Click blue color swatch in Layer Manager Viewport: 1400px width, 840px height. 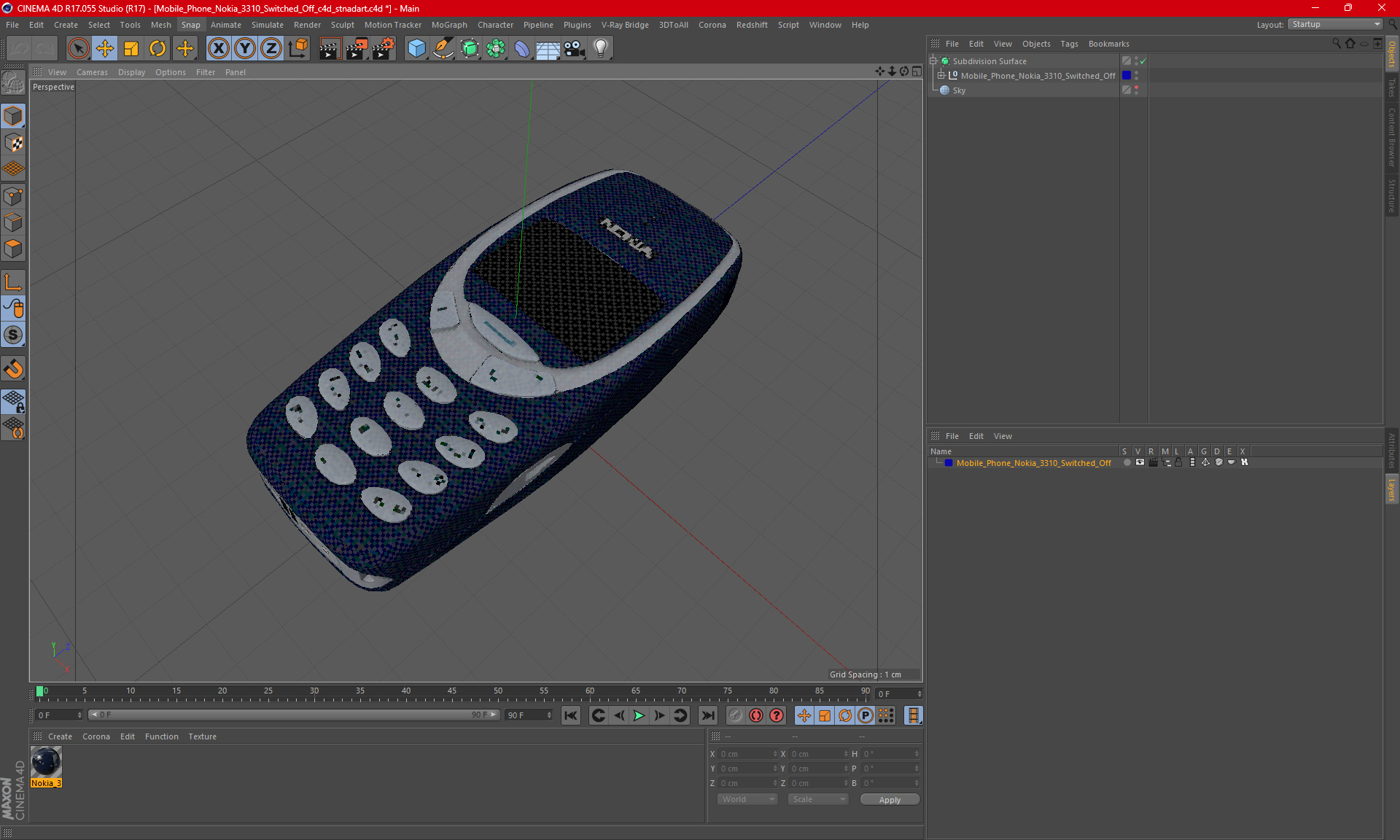point(949,463)
